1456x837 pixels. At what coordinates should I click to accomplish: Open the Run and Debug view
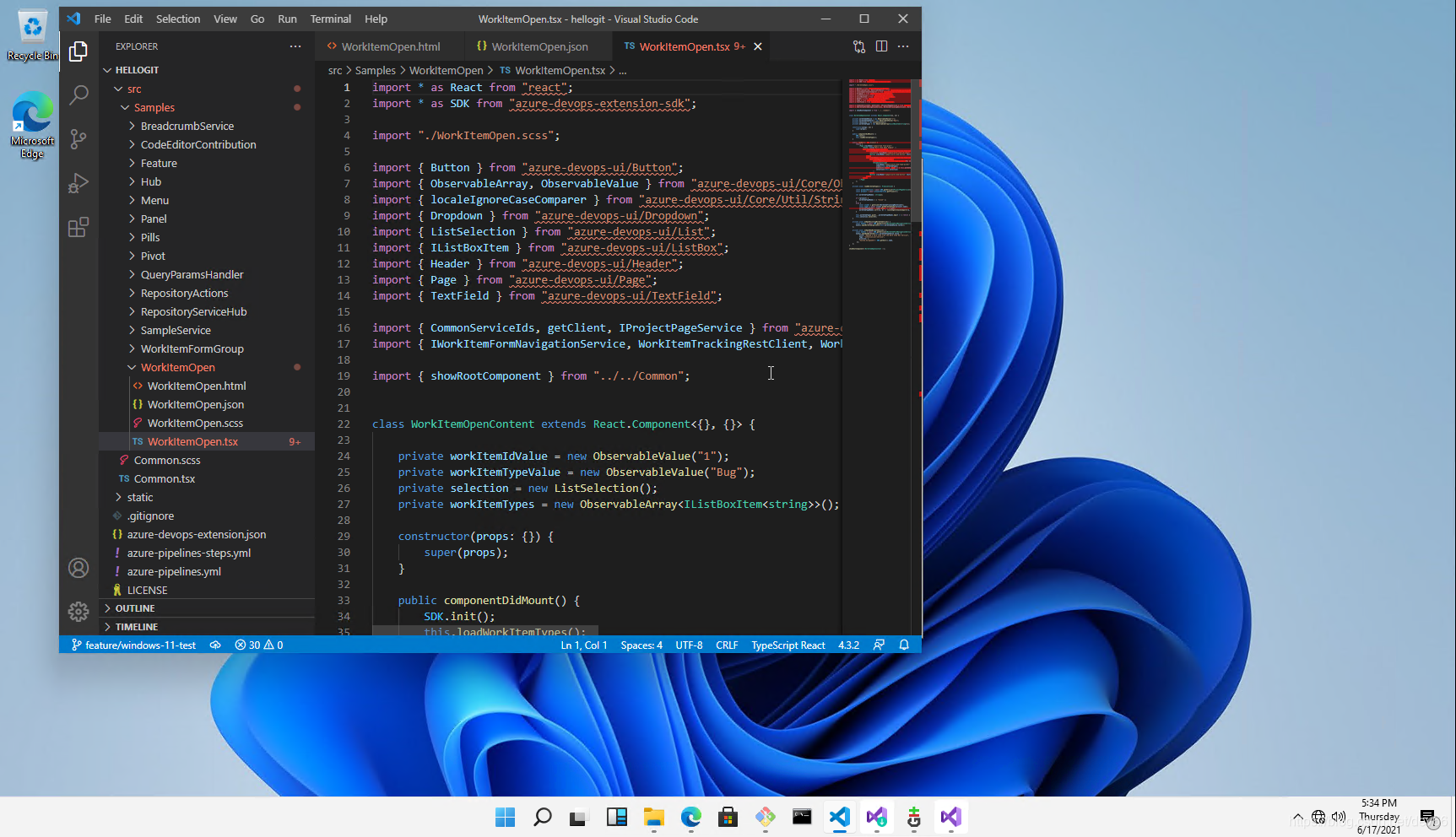78,183
